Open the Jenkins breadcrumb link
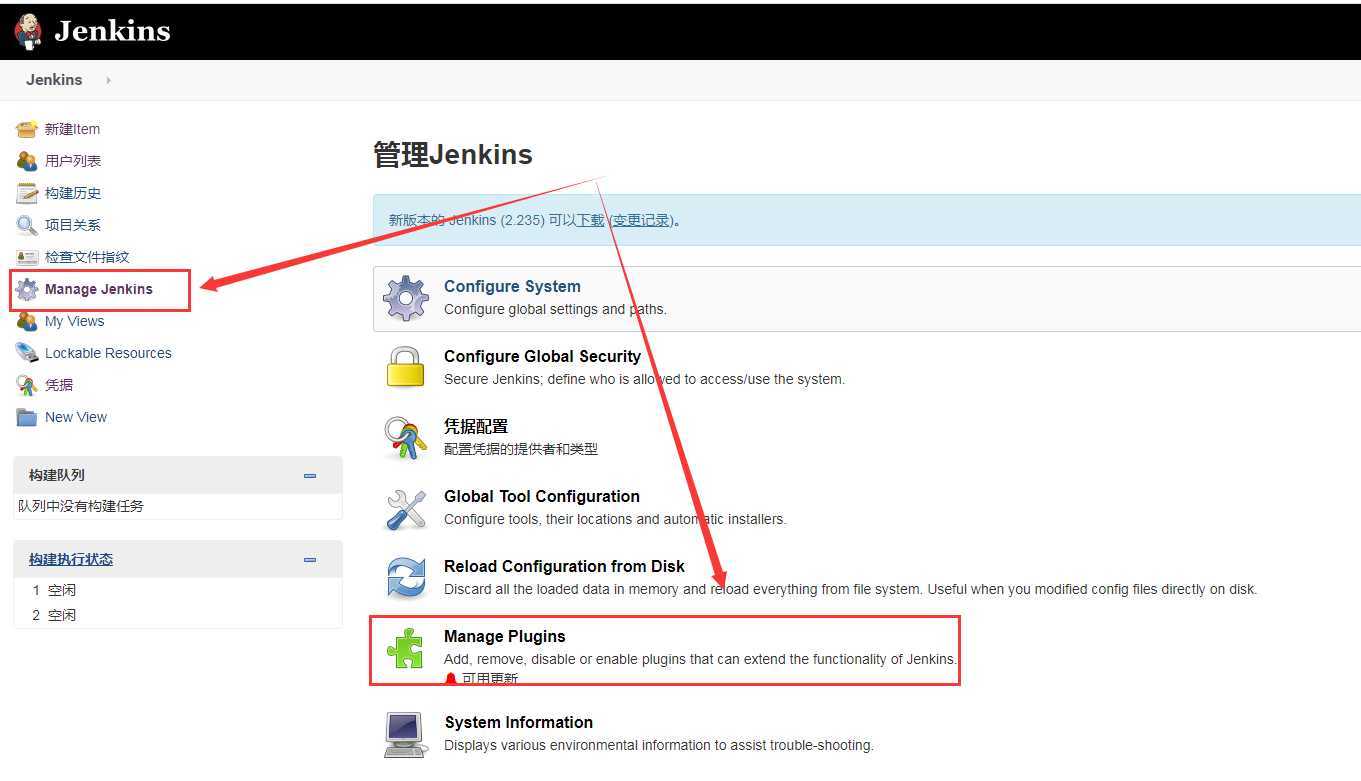The width and height of the screenshot is (1361, 781). 54,80
